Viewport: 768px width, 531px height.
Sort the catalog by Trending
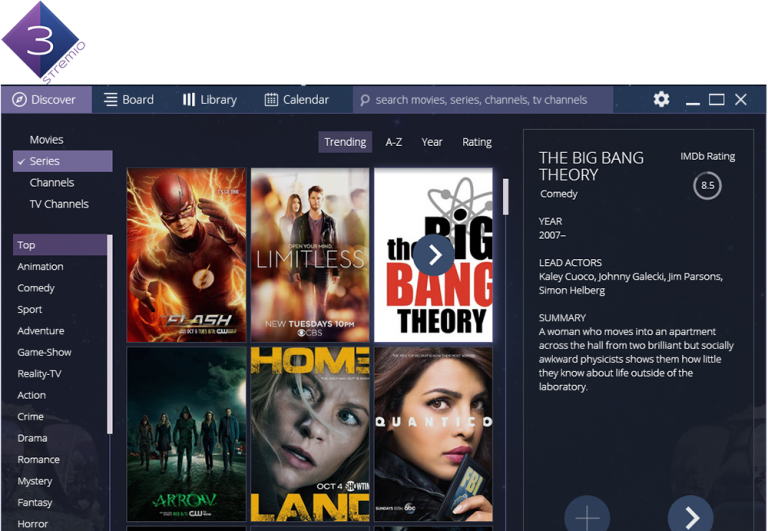[345, 142]
